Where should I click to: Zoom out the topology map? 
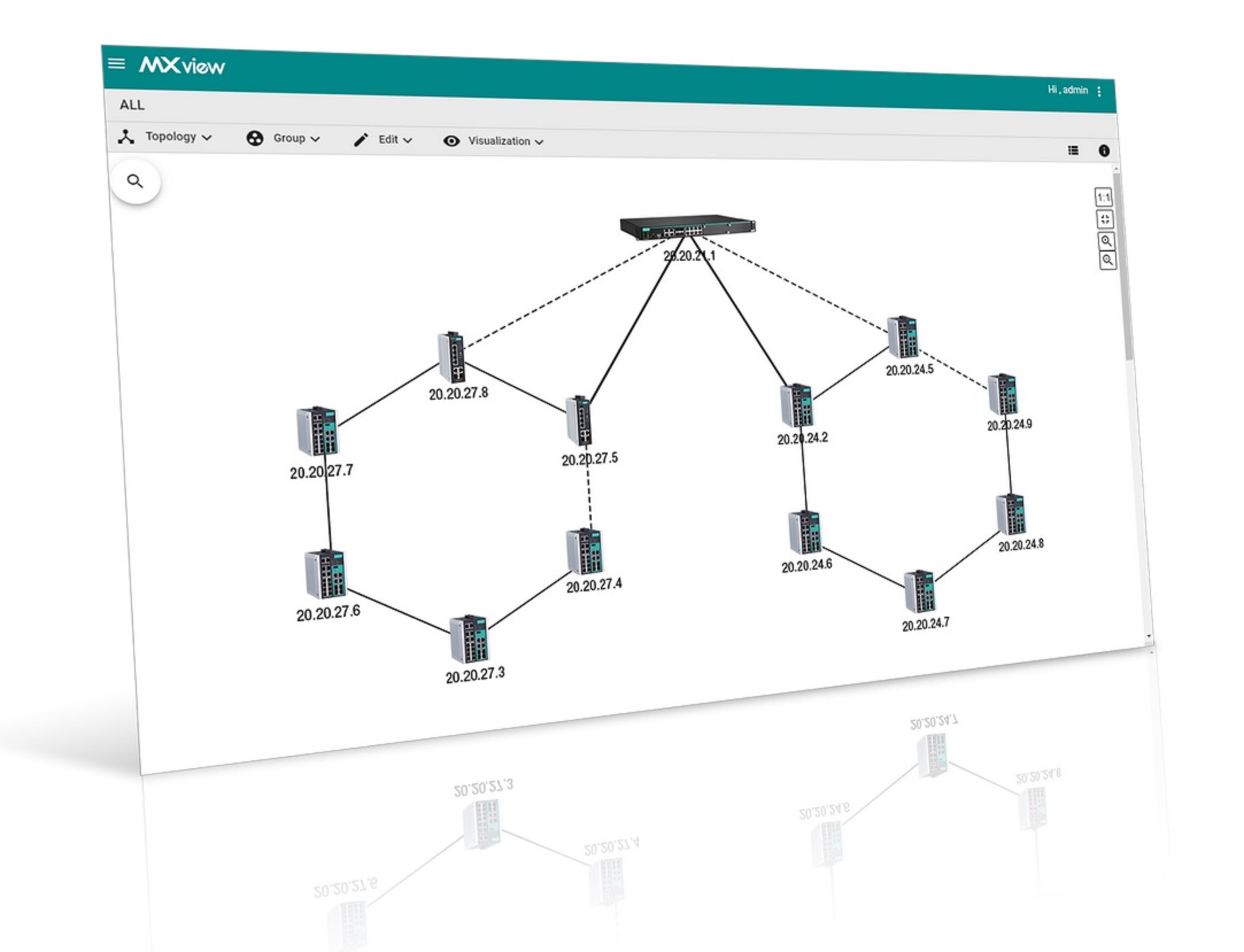click(x=1107, y=260)
